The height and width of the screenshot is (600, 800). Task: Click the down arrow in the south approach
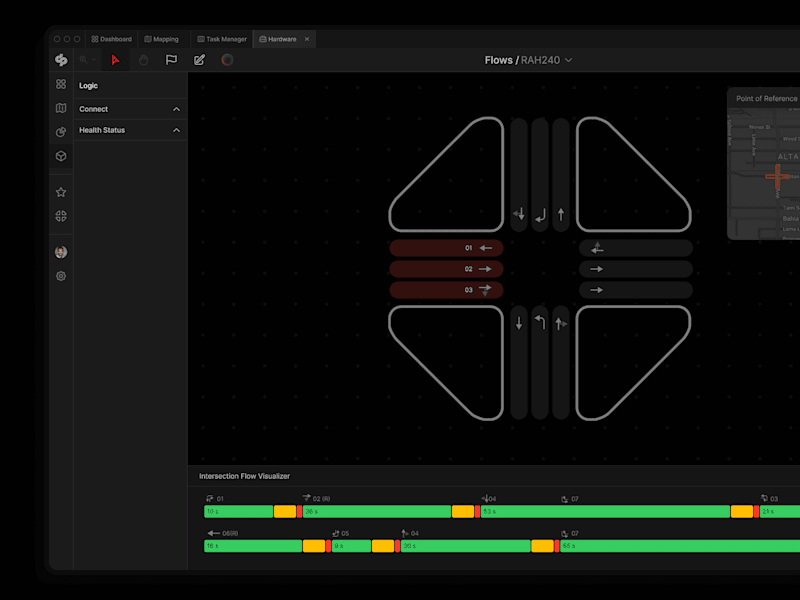tap(519, 323)
